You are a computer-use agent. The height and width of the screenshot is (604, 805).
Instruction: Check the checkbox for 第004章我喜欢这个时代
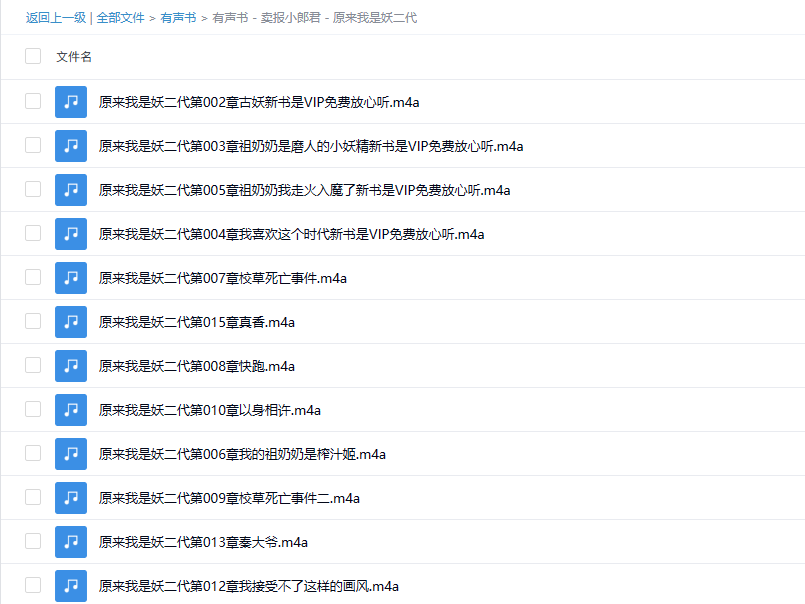pyautogui.click(x=33, y=233)
